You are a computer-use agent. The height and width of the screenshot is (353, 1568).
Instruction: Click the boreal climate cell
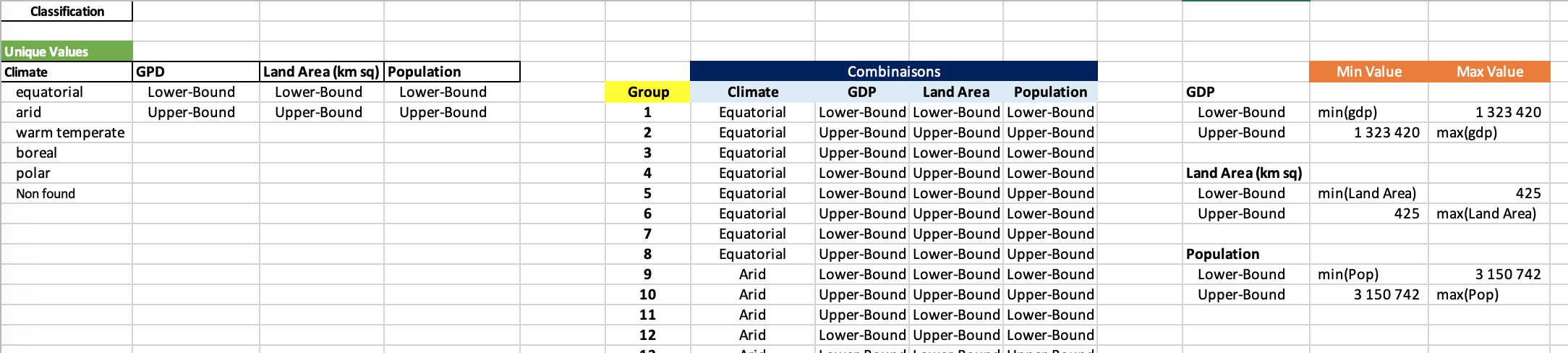pyautogui.click(x=36, y=153)
